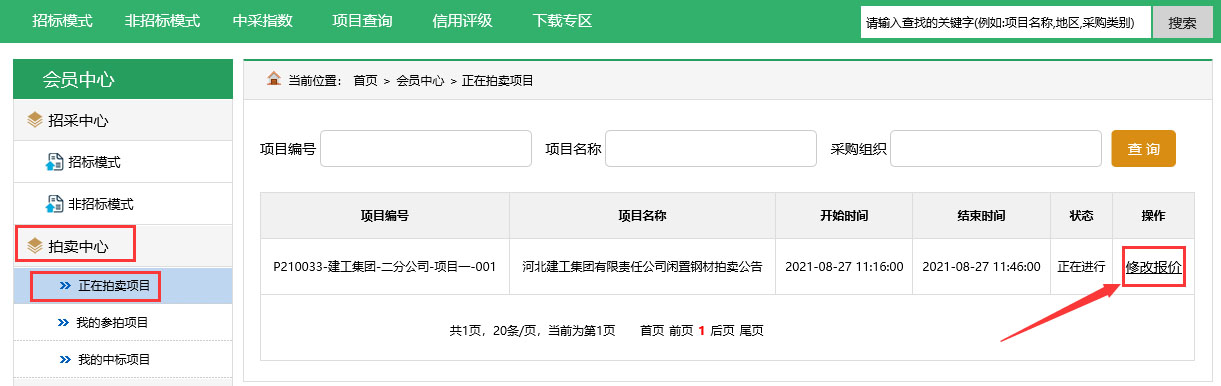Click the 拍卖中心 stack icon

35,245
